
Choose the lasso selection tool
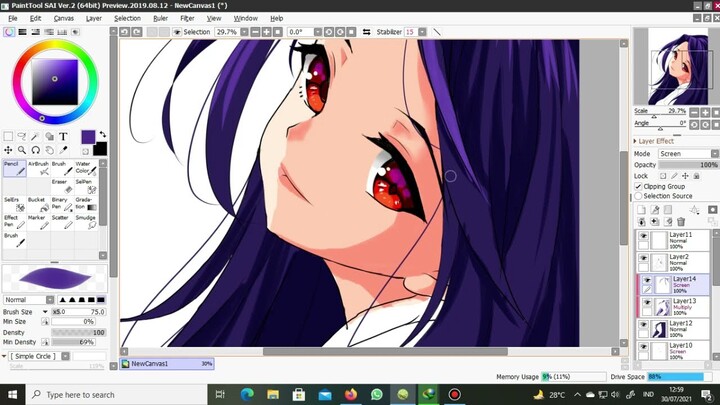click(x=22, y=136)
